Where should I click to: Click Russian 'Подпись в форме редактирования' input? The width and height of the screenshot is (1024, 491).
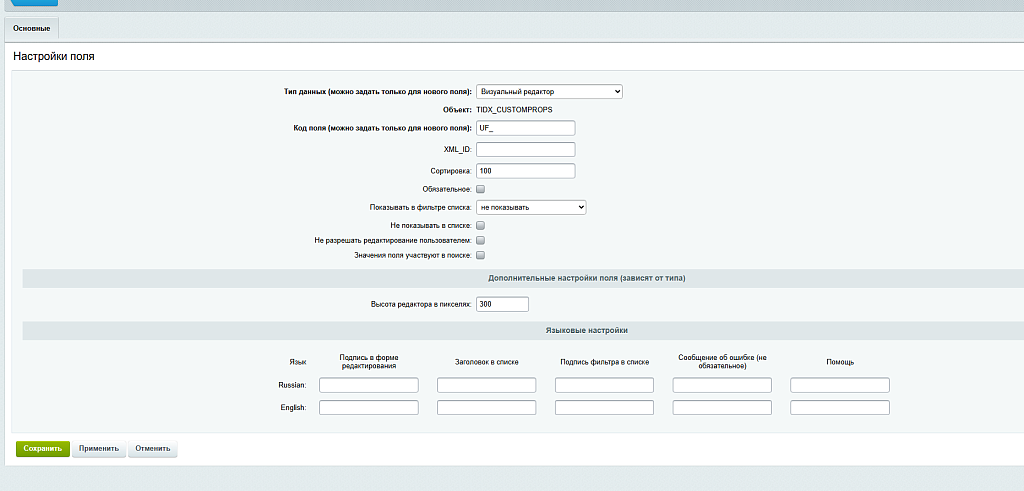(x=369, y=385)
